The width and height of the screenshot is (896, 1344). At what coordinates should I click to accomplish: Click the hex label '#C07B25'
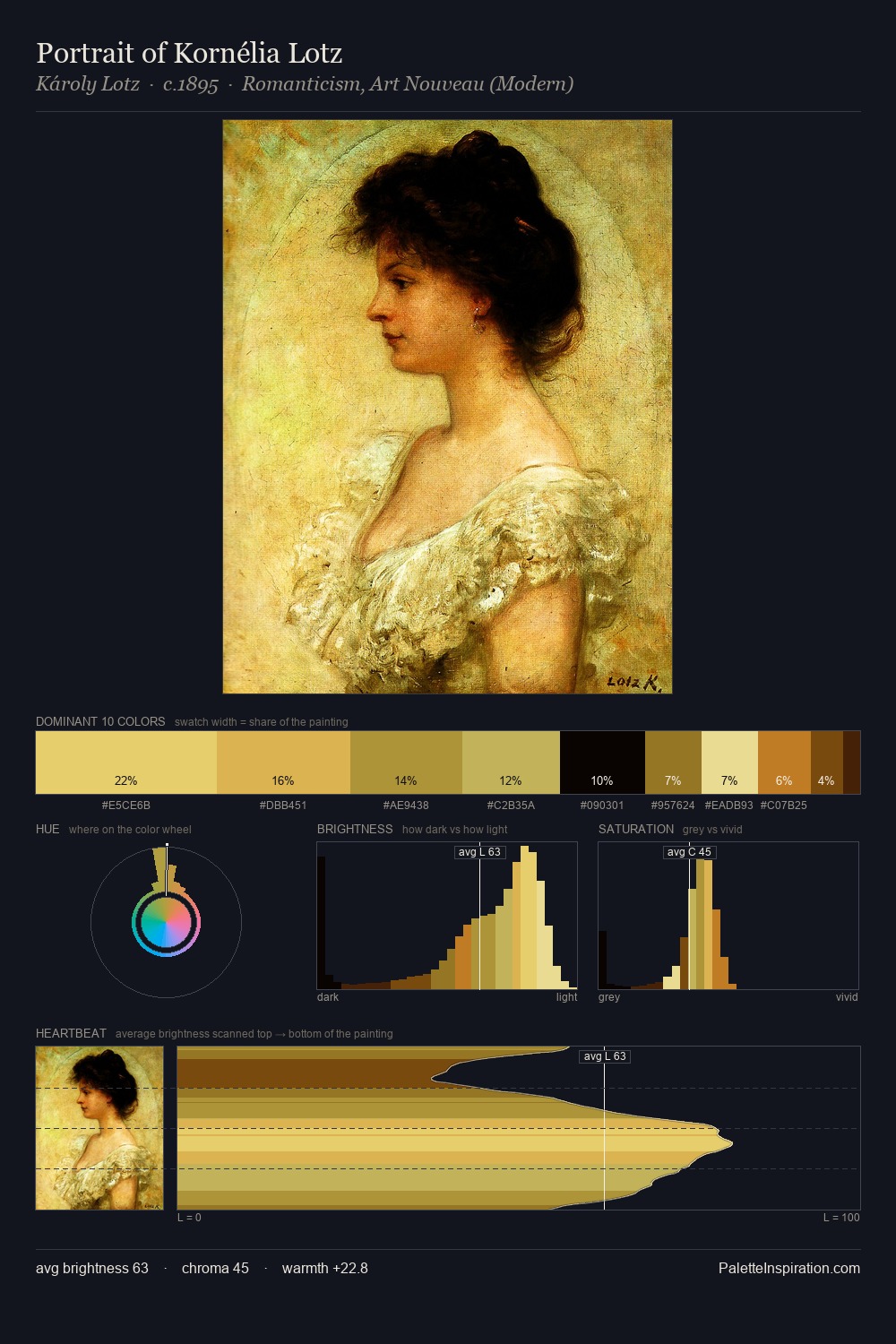(x=784, y=806)
